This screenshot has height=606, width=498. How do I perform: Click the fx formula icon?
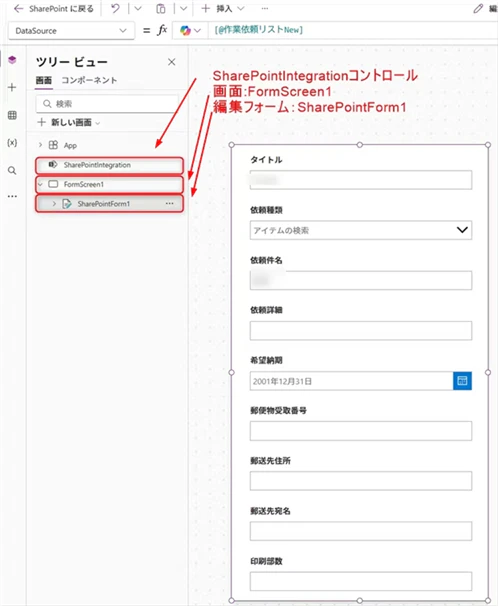pos(162,30)
